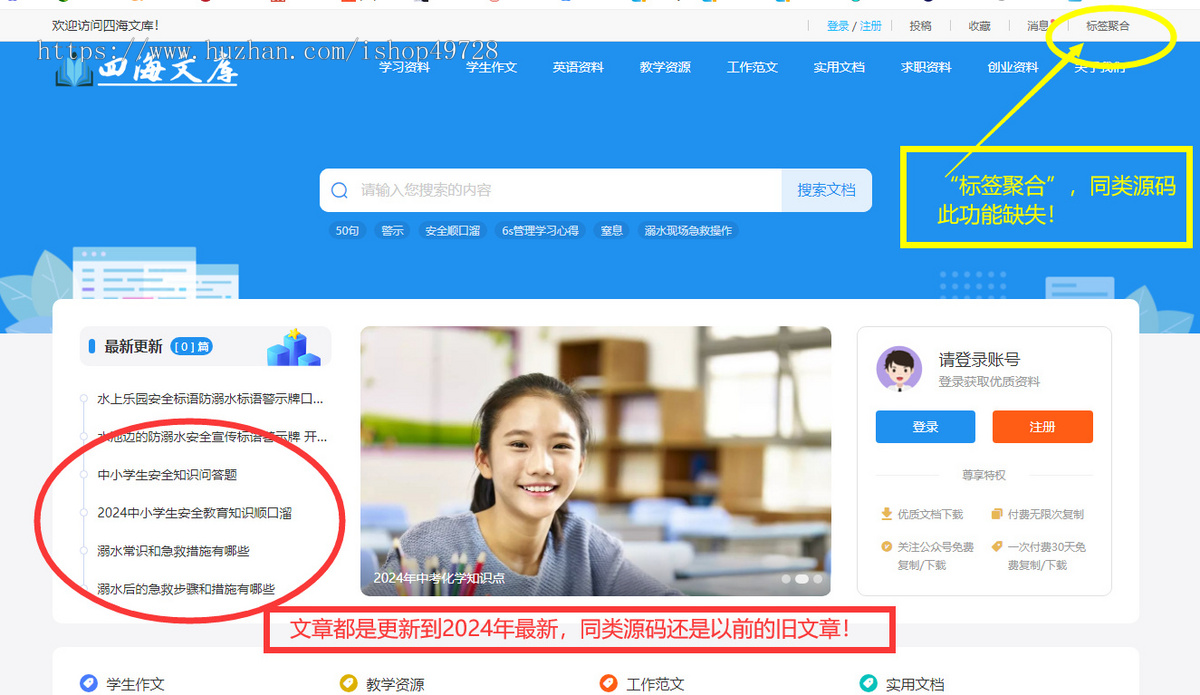The height and width of the screenshot is (695, 1200).
Task: Click the 学生作文 section heading
Action: (x=135, y=684)
